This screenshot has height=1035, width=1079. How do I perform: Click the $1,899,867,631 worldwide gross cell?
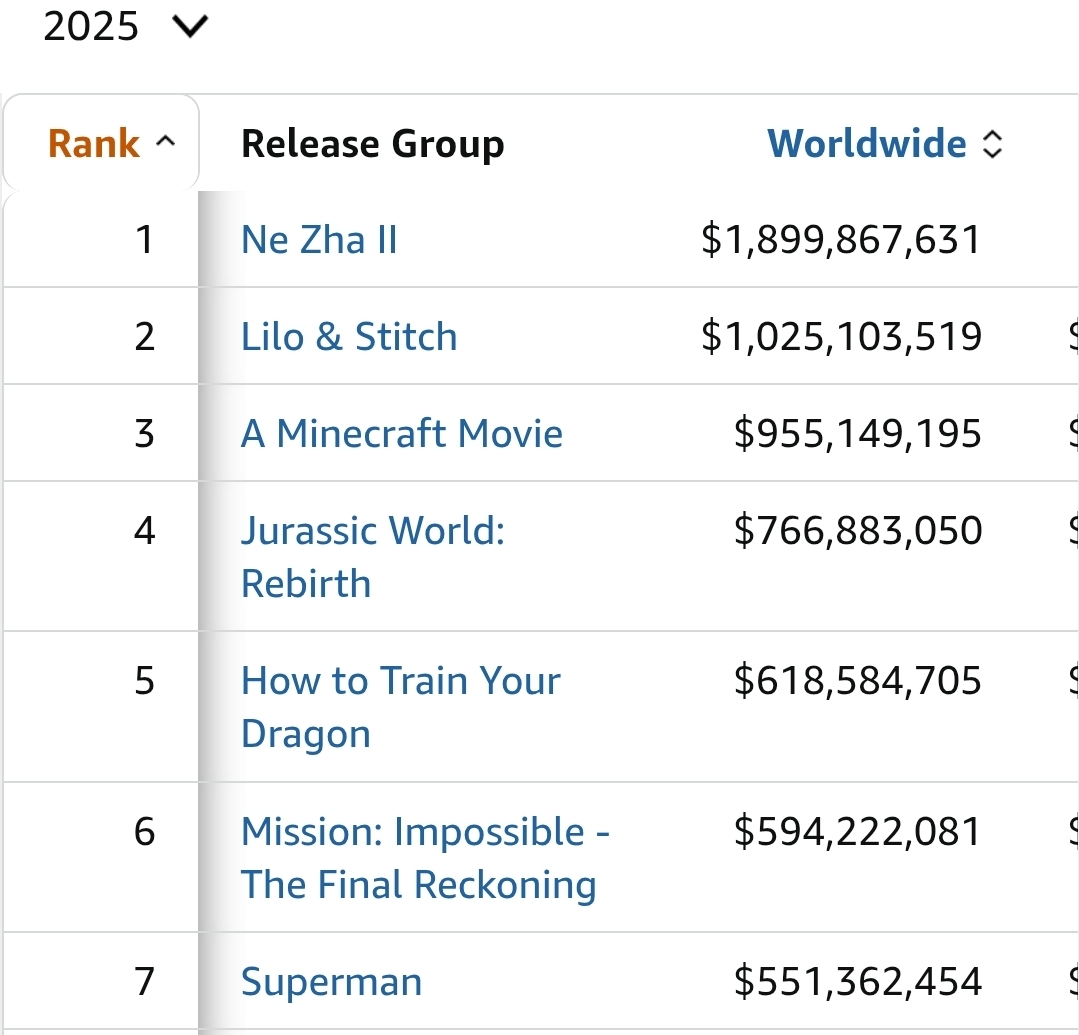click(841, 239)
